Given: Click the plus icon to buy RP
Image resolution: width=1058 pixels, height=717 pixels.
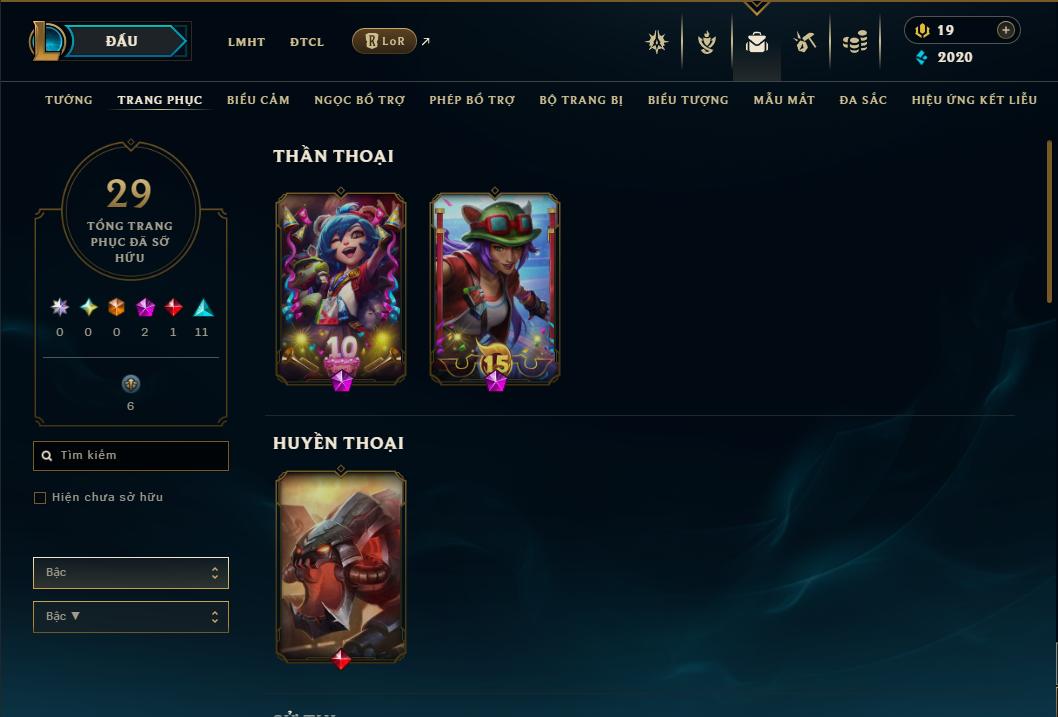Looking at the screenshot, I should pyautogui.click(x=1005, y=30).
